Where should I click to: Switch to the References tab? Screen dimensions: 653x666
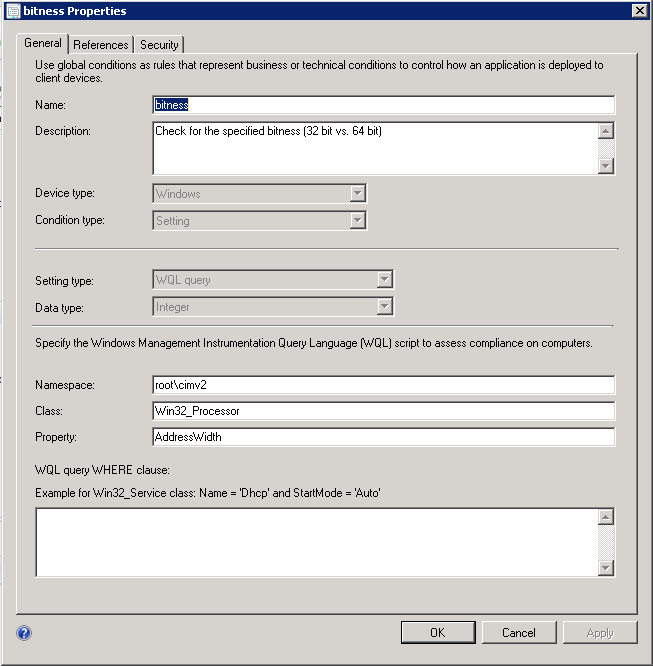101,45
